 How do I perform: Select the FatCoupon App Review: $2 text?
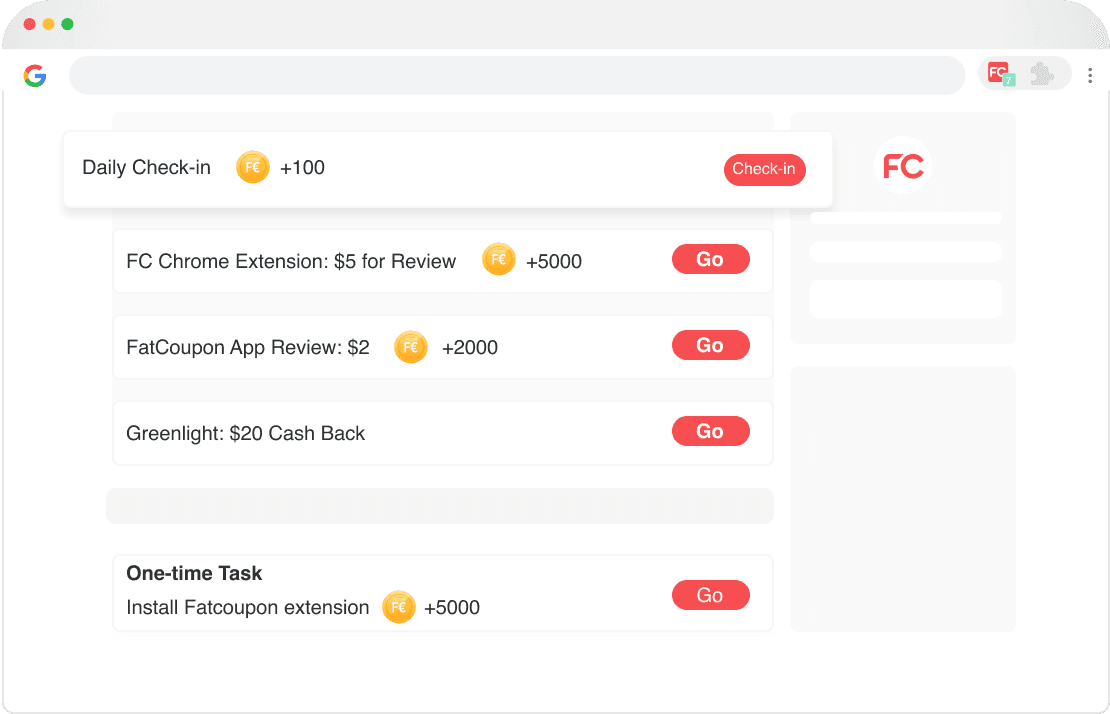[x=248, y=347]
